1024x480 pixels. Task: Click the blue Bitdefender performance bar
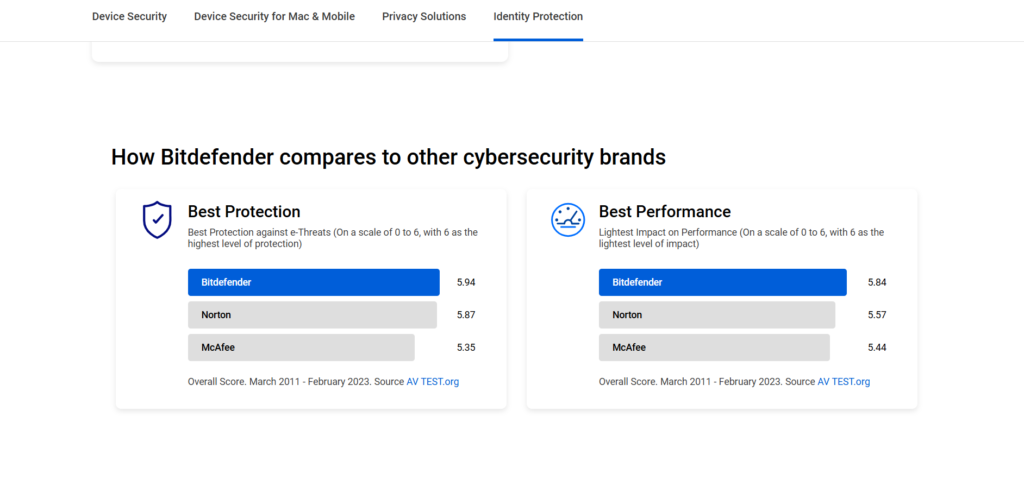(x=723, y=282)
